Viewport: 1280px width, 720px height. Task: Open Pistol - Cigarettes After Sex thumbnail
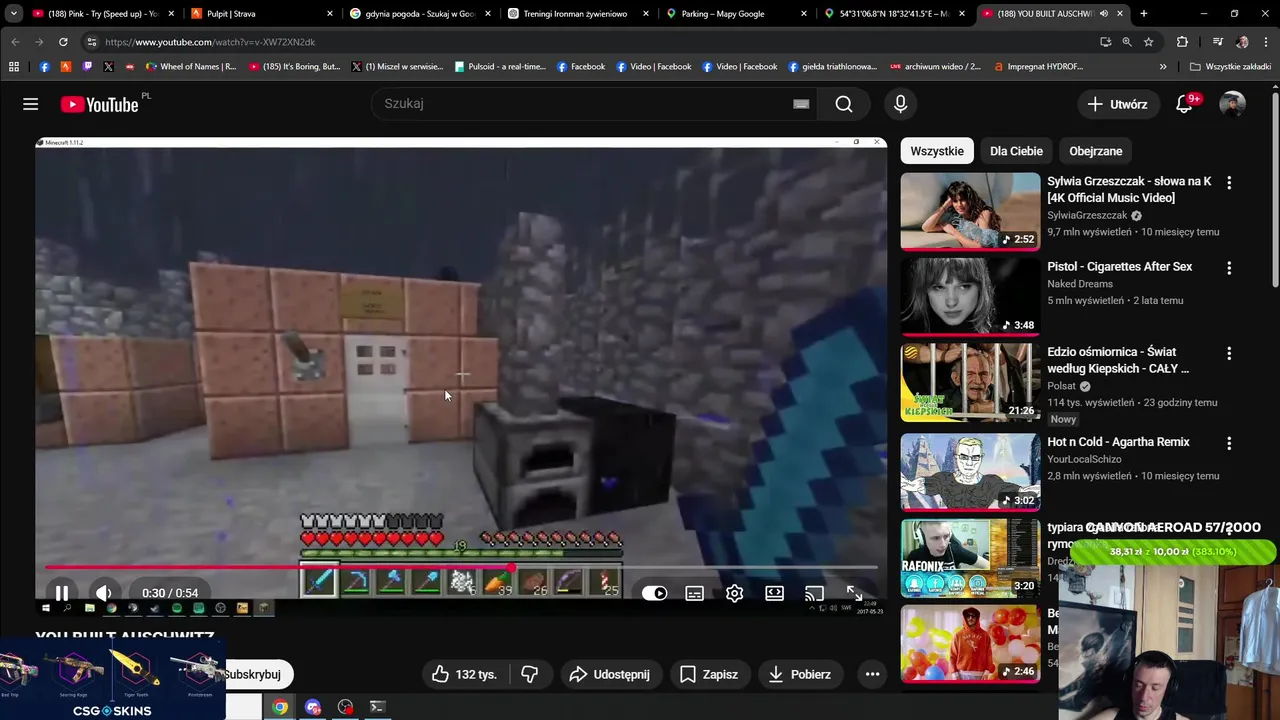pyautogui.click(x=970, y=297)
